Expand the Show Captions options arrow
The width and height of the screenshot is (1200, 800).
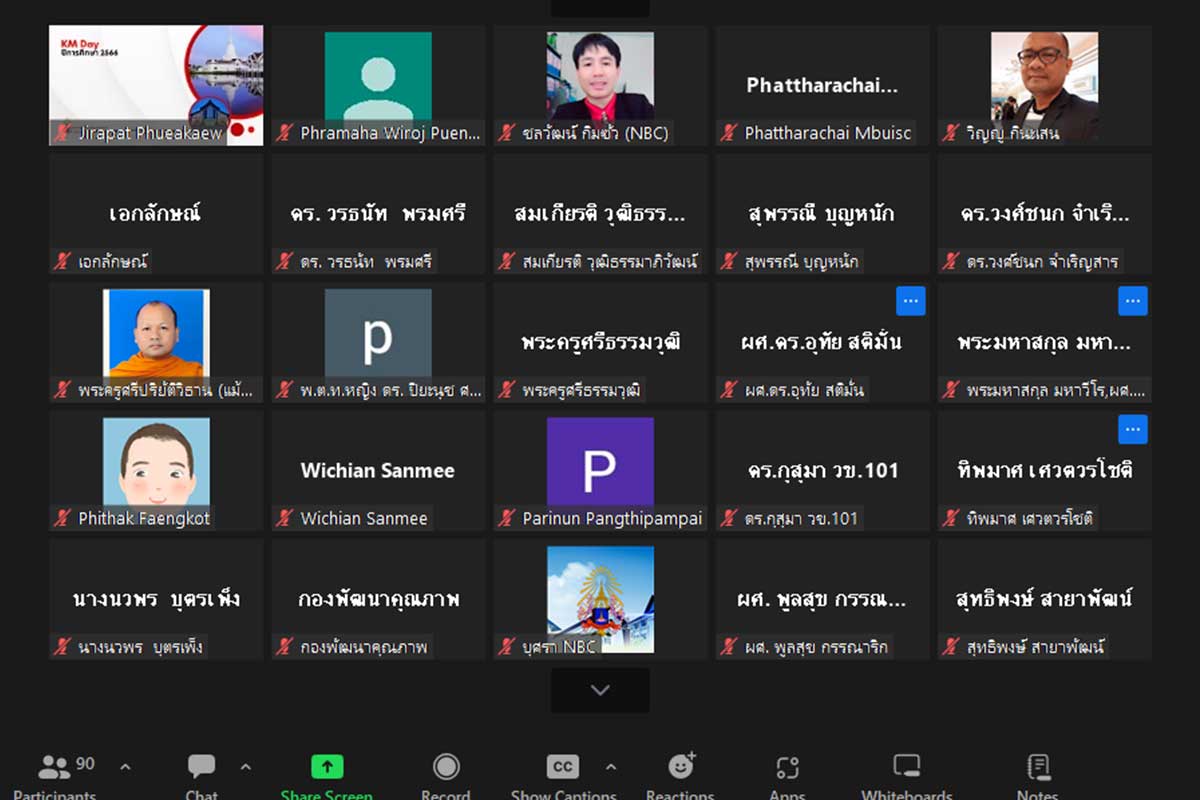tap(610, 768)
